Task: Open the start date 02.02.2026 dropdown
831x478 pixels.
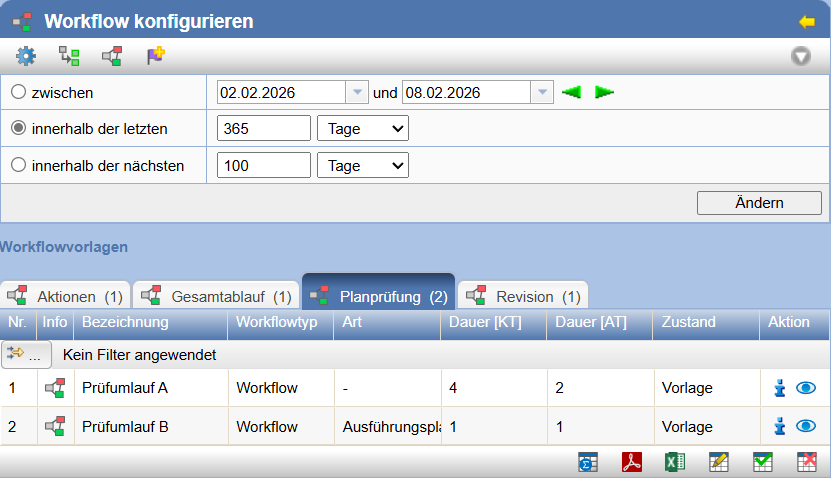Action: (x=357, y=92)
